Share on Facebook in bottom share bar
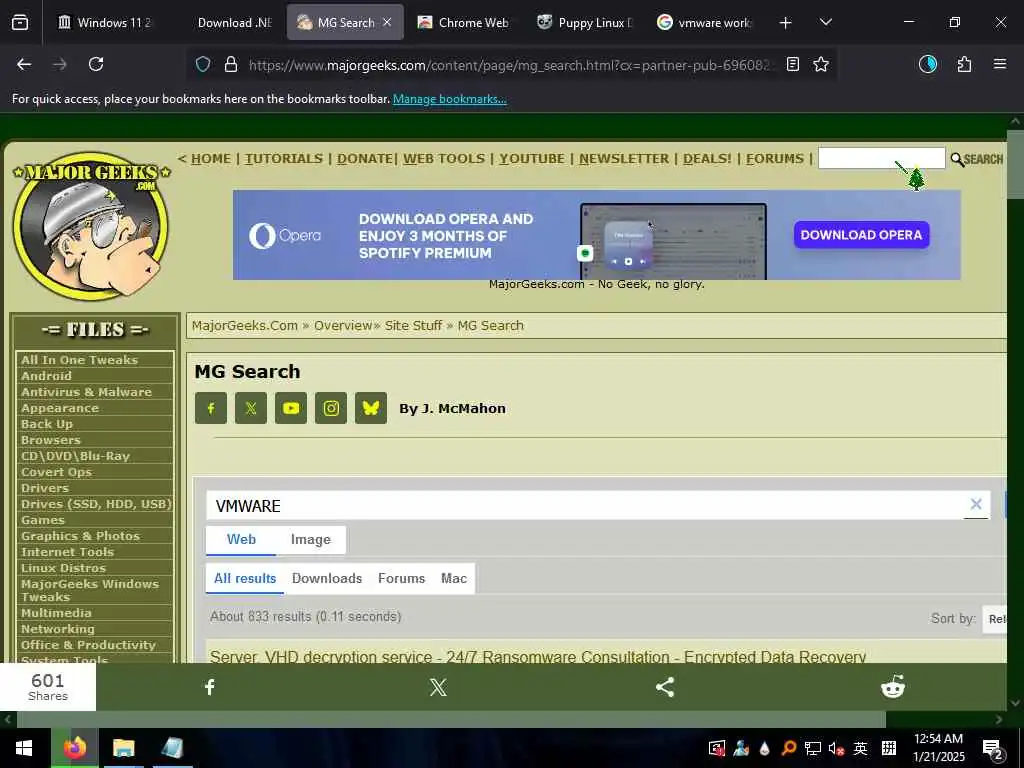 click(x=210, y=687)
